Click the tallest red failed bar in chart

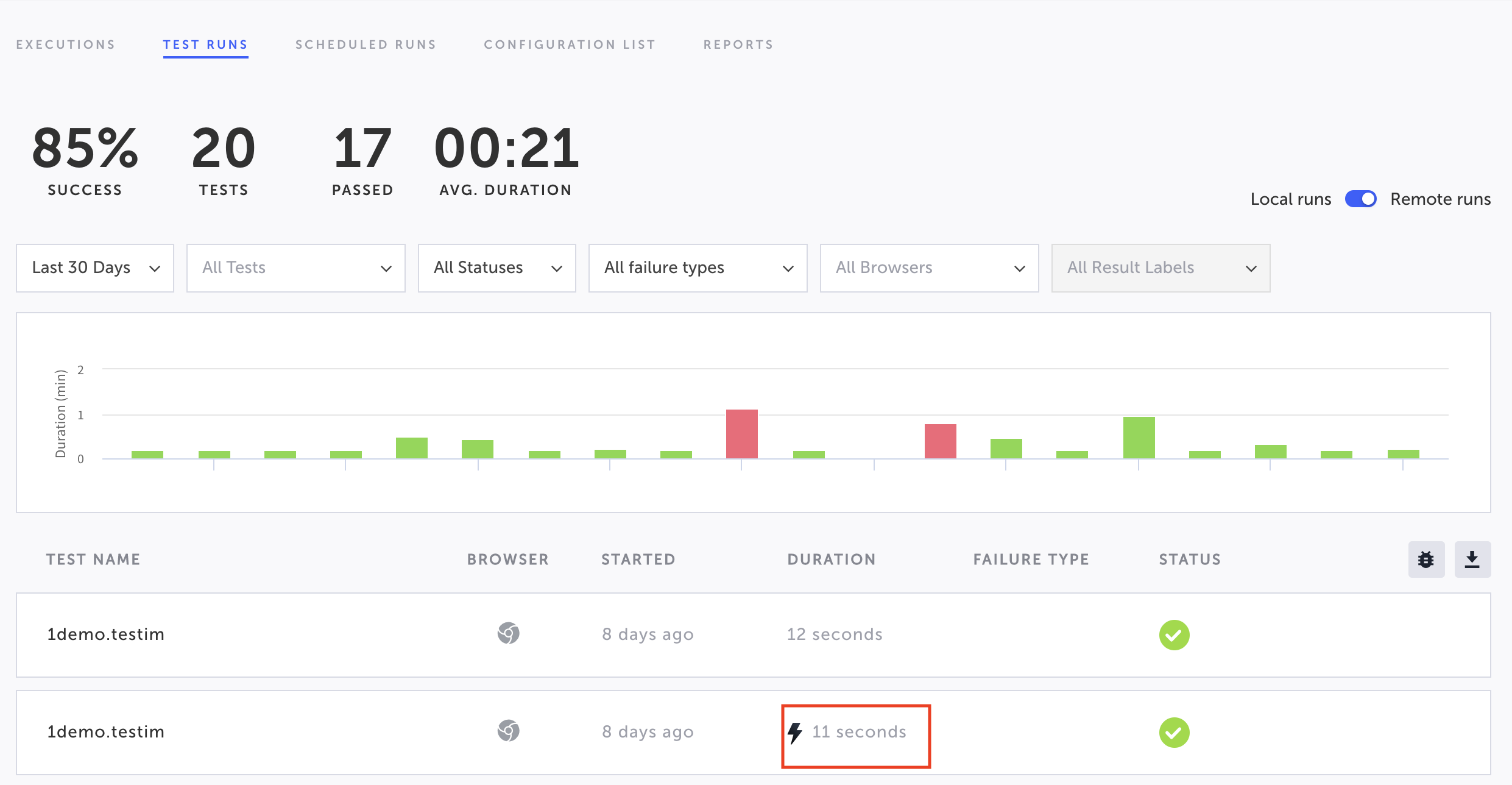[x=741, y=434]
